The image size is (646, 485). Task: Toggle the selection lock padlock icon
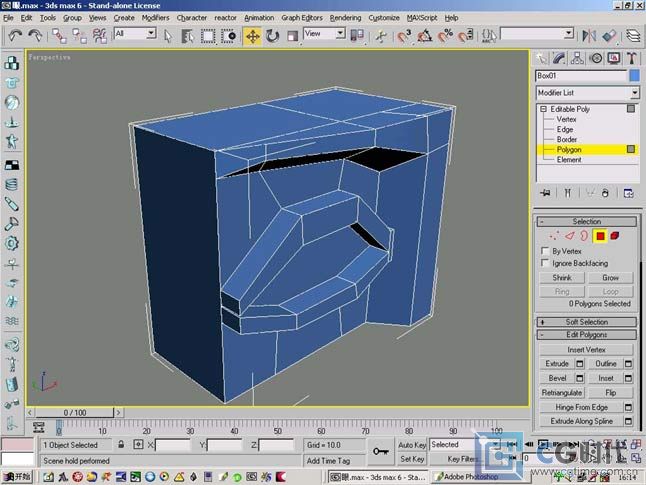[121, 444]
